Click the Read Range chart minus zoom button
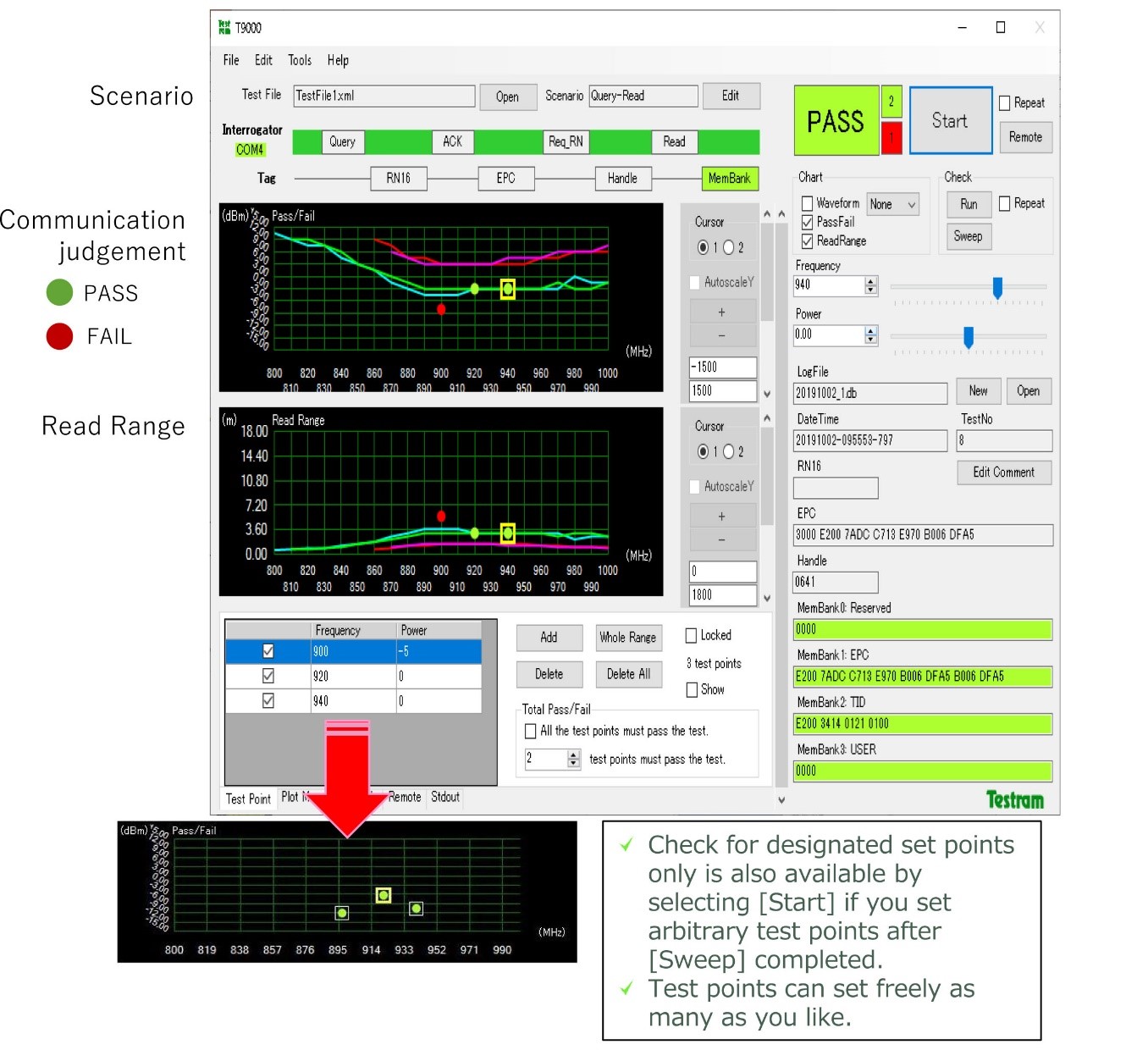 722,539
